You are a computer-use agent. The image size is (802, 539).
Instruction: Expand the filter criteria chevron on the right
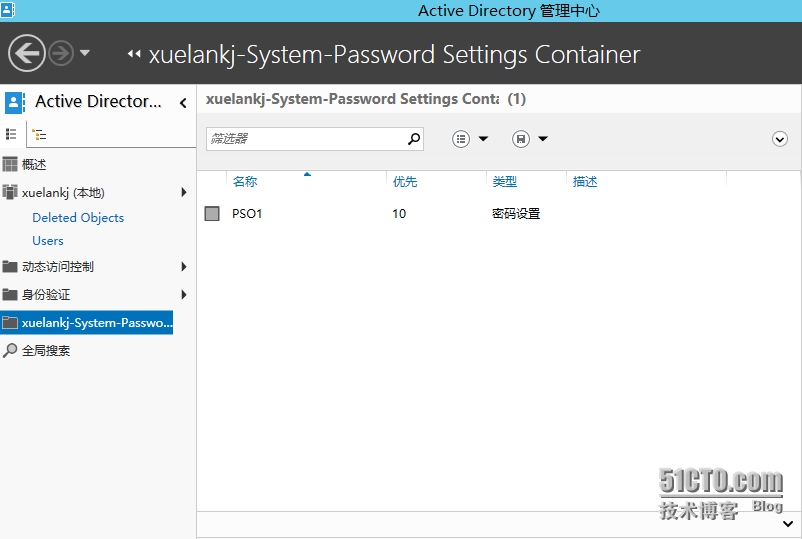pyautogui.click(x=779, y=139)
